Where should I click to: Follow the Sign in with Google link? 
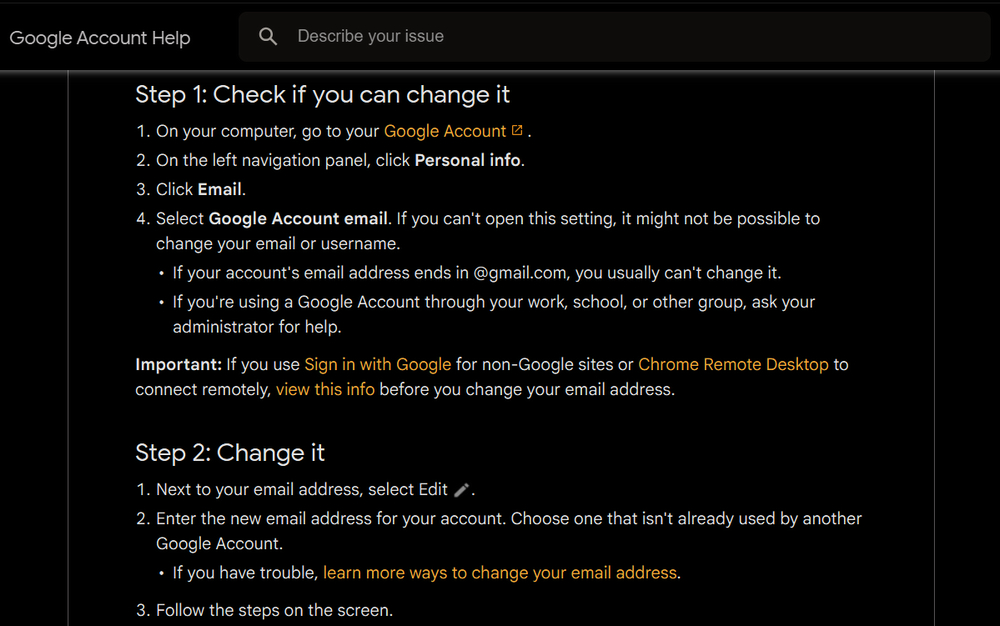[x=377, y=364]
